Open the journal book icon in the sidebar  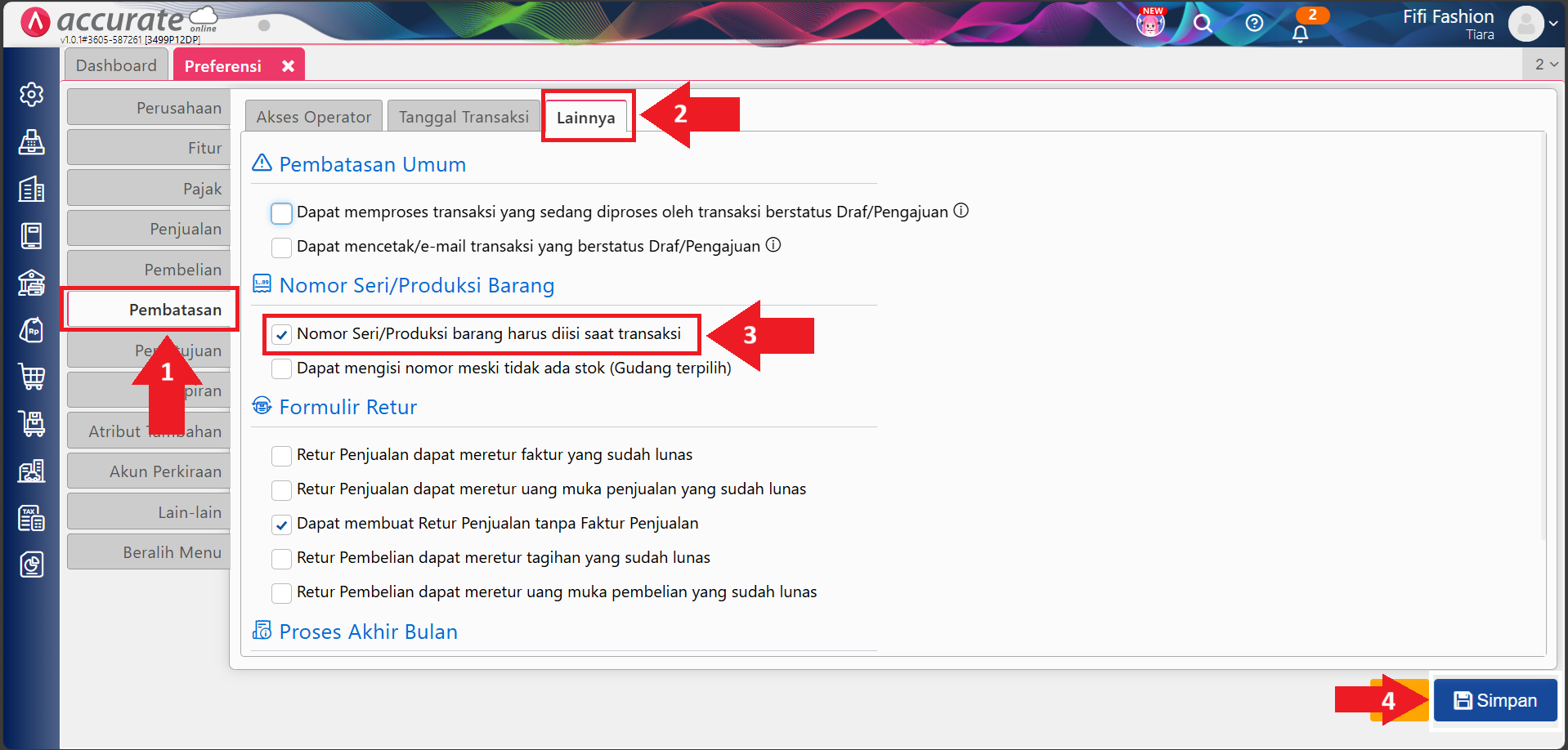31,236
